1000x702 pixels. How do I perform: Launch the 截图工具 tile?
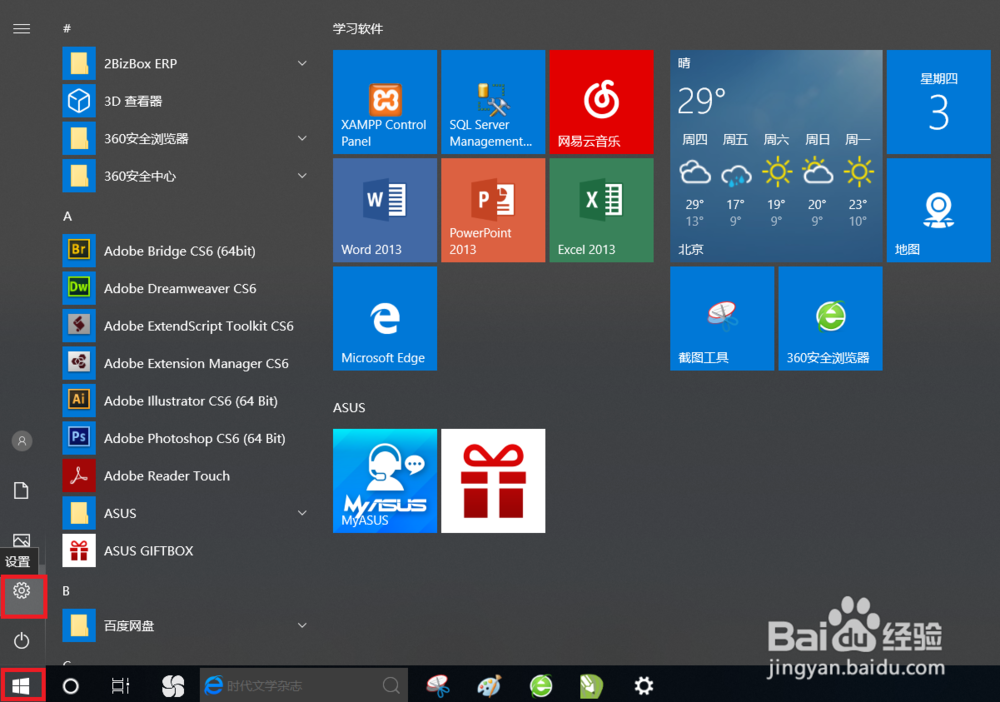(x=722, y=319)
